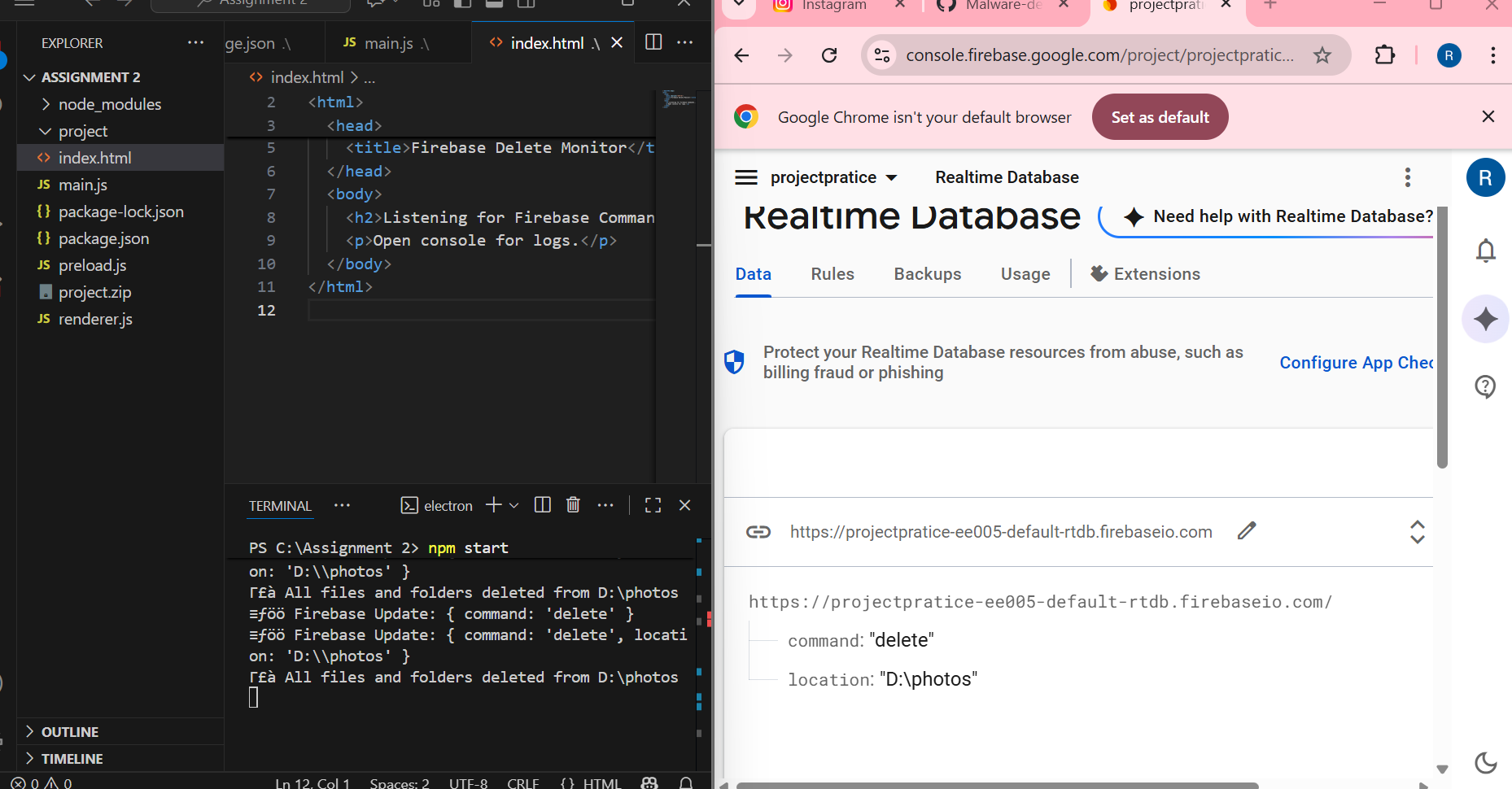1512x789 pixels.
Task: Click the Chrome address bar URL
Action: (1099, 55)
